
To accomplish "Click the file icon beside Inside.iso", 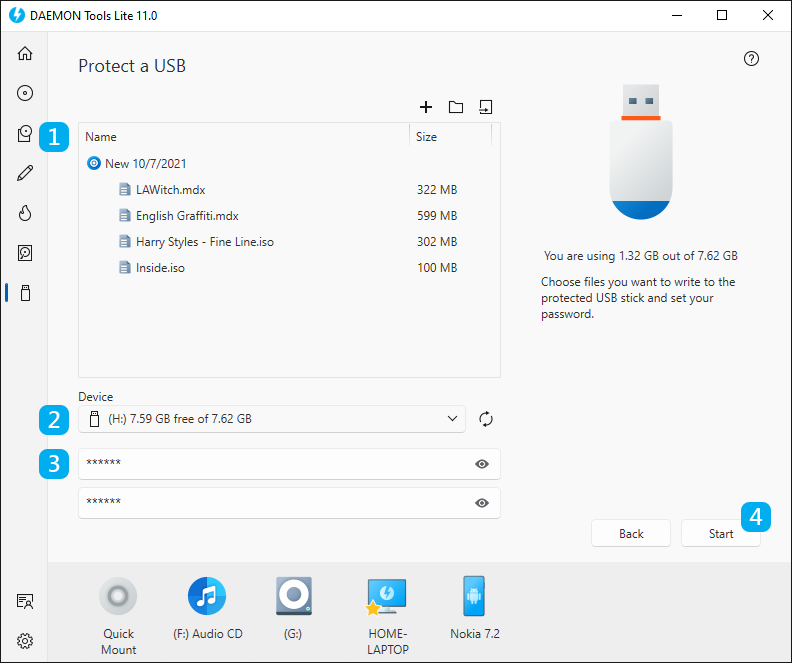I will [x=124, y=268].
